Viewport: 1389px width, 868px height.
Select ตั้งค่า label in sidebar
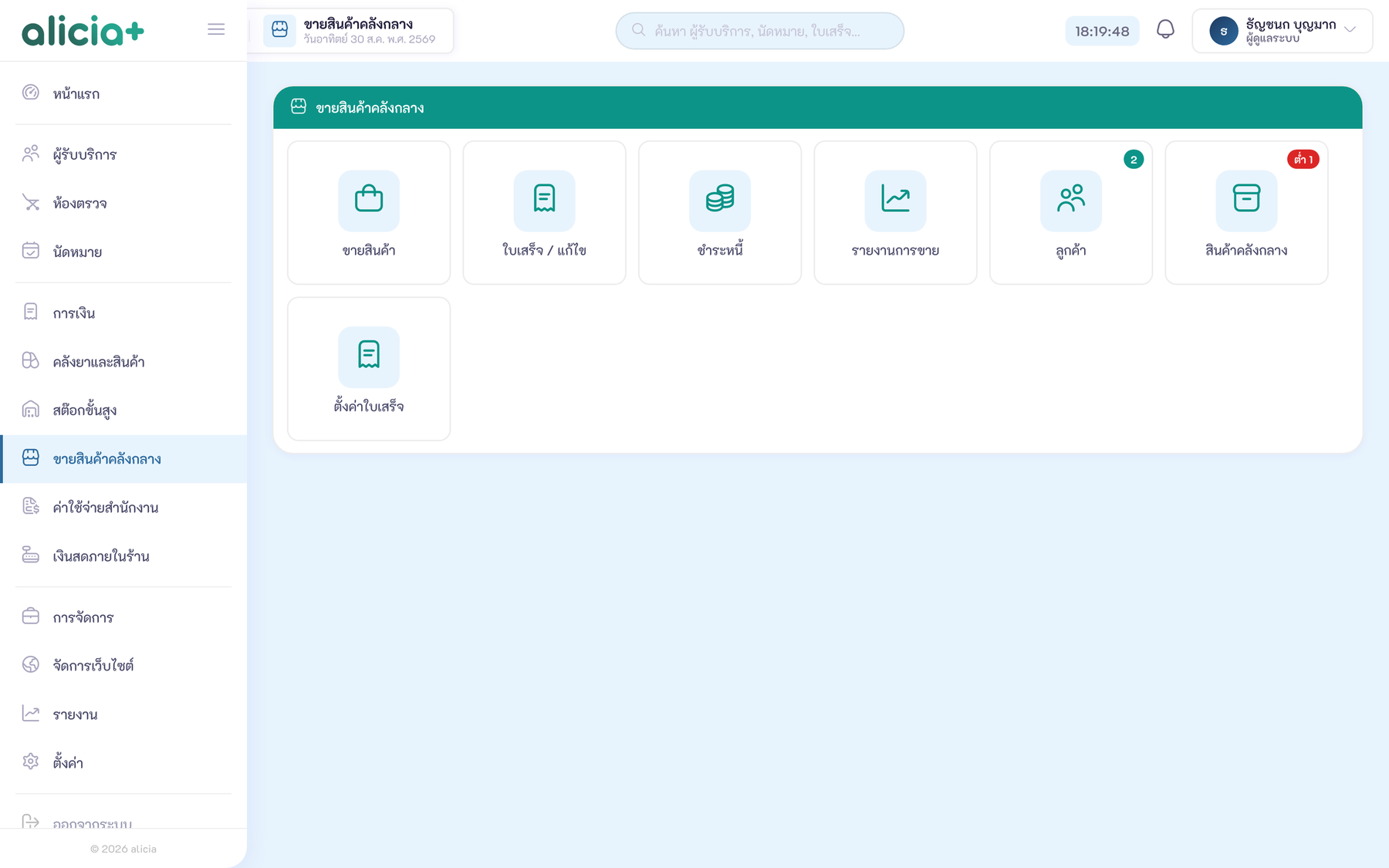point(68,762)
